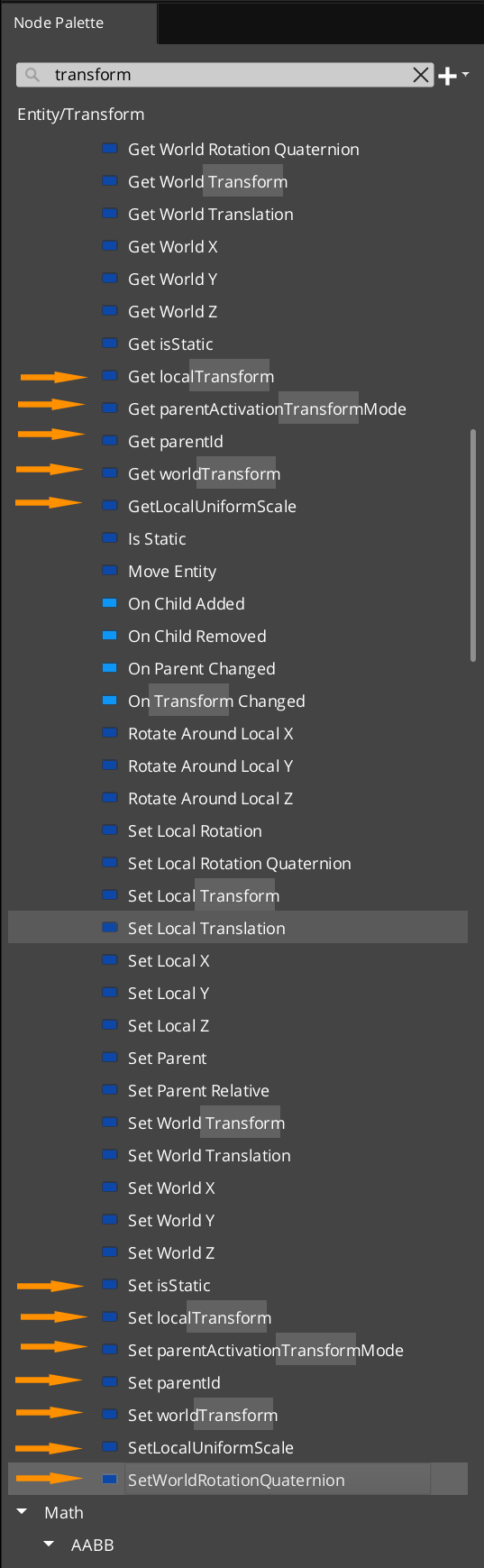Click the node icon beside GetLocalUniformScale

point(110,506)
